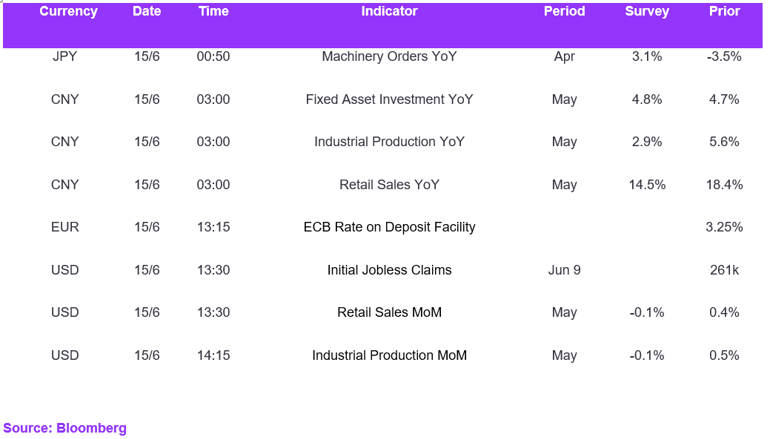
Task: Select the CNY Industrial Production YoY cell
Action: (389, 142)
